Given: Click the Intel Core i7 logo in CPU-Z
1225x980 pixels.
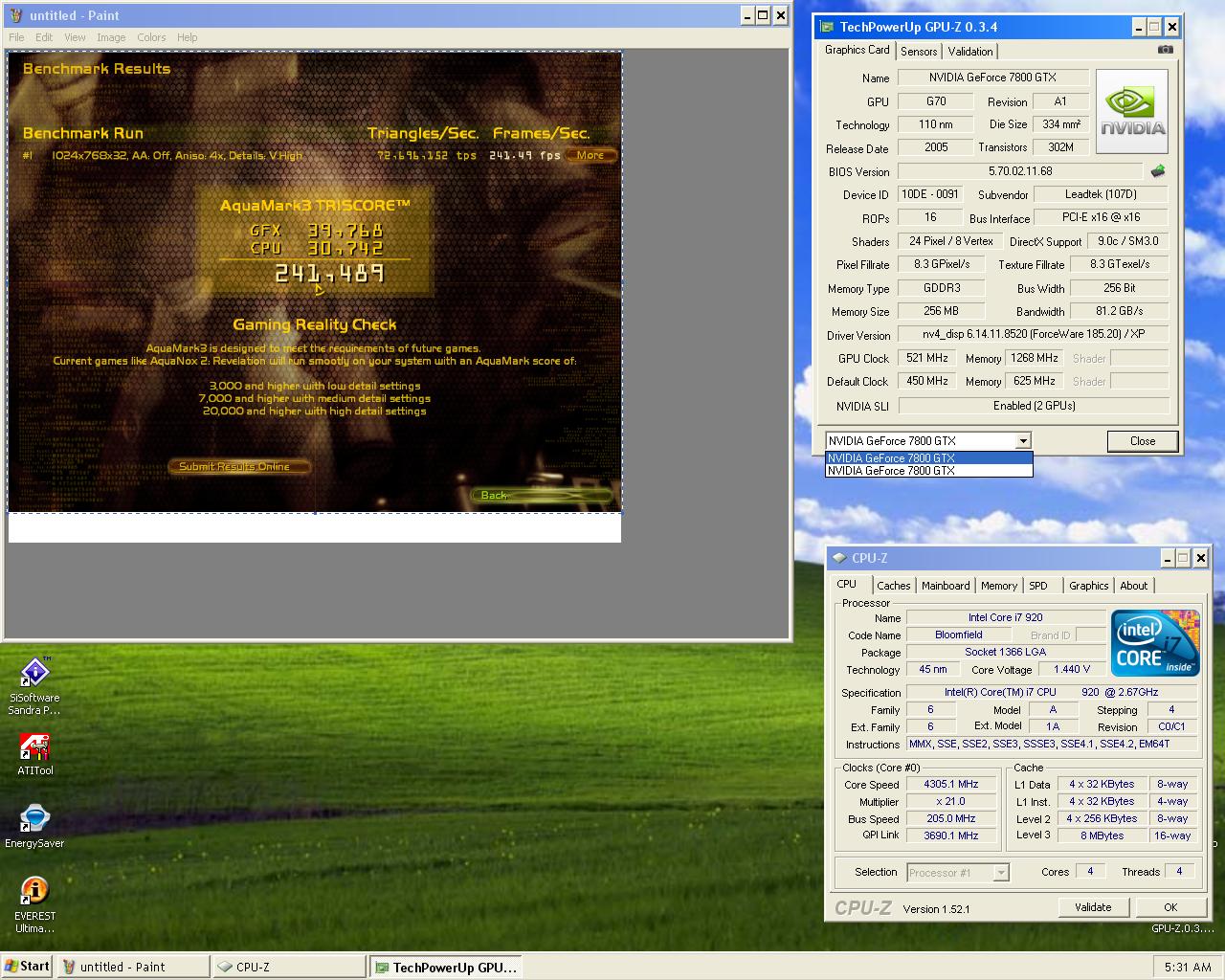Looking at the screenshot, I should [1156, 643].
